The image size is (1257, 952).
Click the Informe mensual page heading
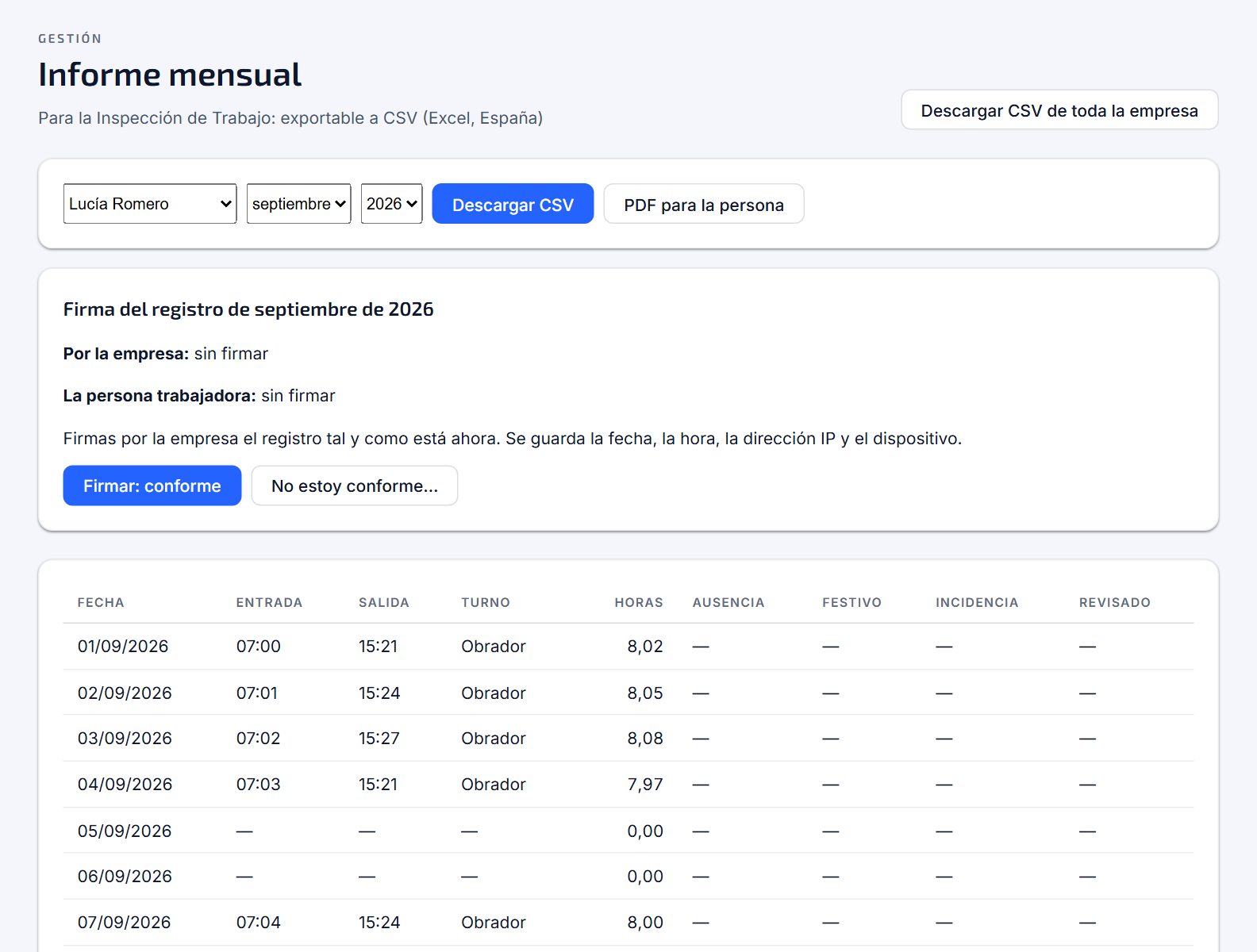tap(170, 75)
